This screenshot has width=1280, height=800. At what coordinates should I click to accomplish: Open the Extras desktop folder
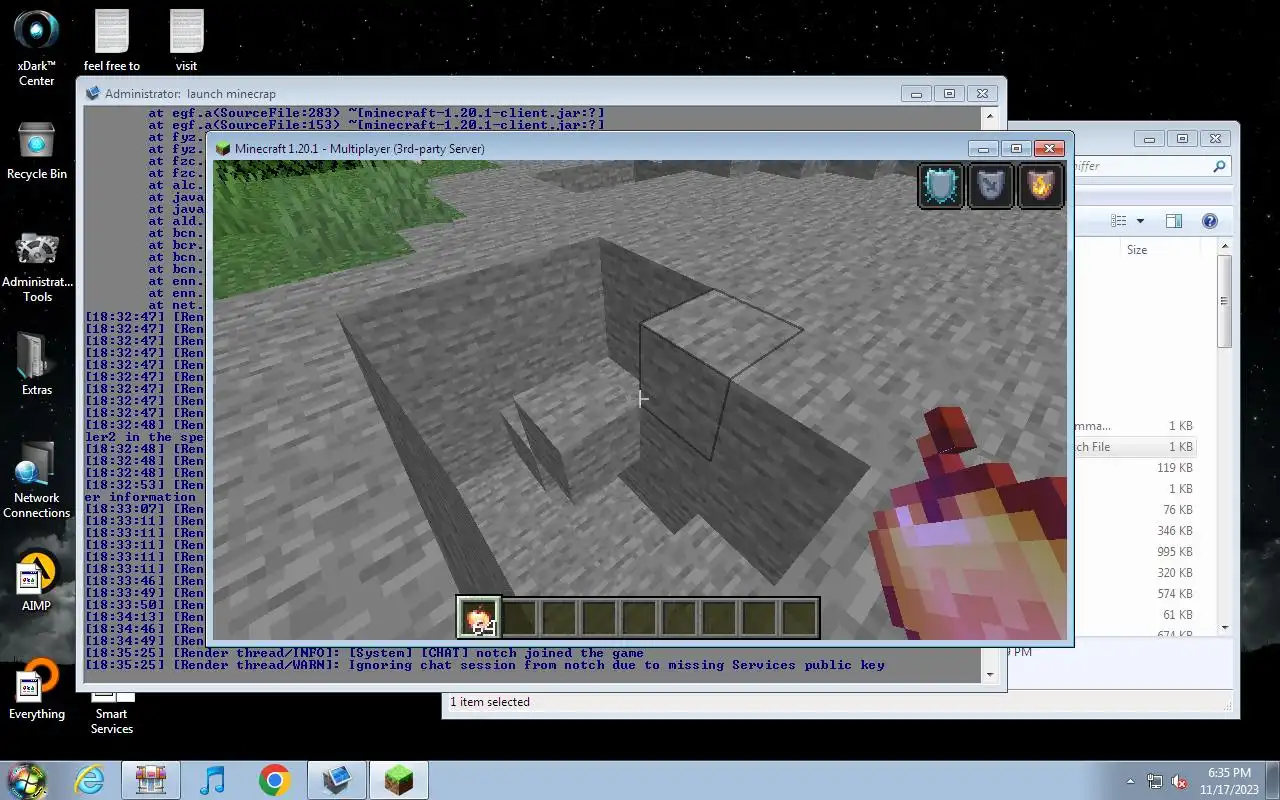(x=37, y=362)
